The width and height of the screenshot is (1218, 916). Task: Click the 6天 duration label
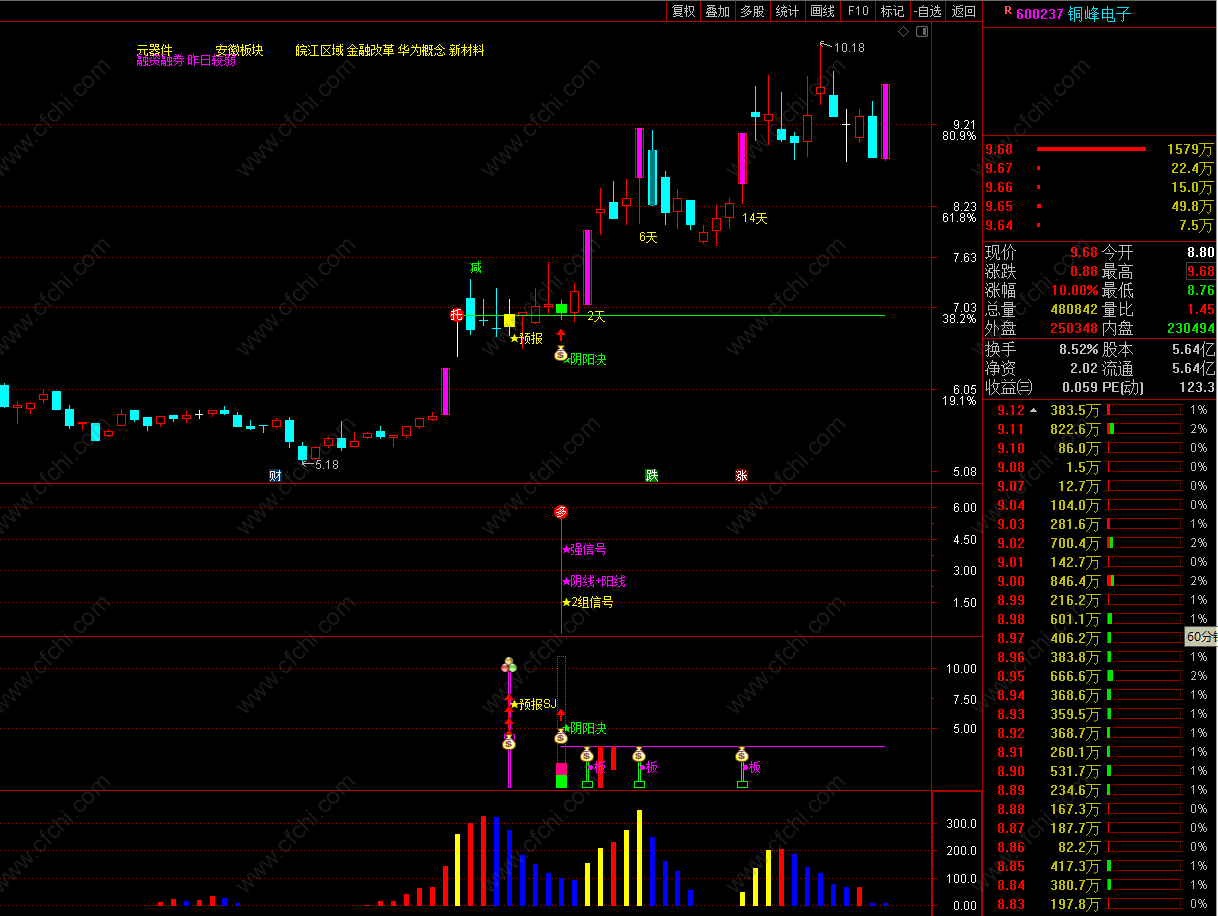click(x=649, y=238)
